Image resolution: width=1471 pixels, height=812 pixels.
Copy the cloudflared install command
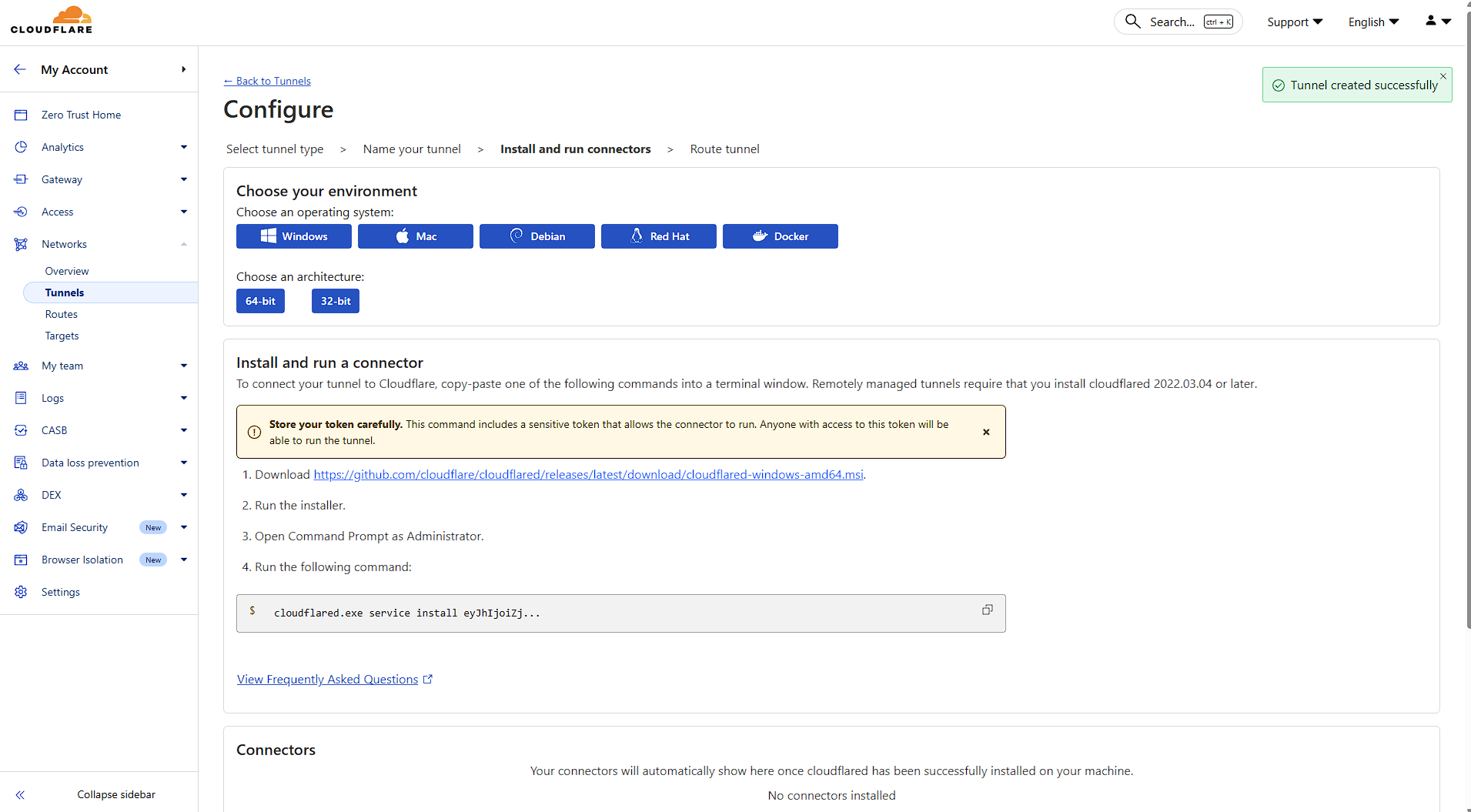[987, 610]
